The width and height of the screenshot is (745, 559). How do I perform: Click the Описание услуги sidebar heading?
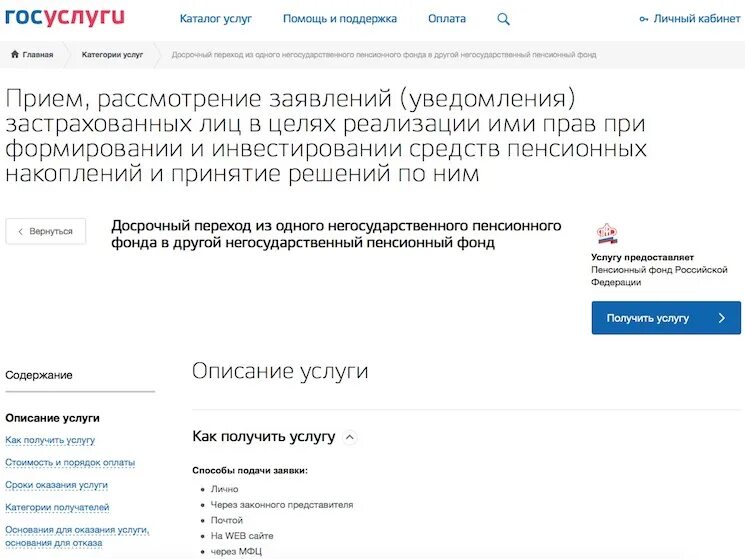tap(52, 418)
